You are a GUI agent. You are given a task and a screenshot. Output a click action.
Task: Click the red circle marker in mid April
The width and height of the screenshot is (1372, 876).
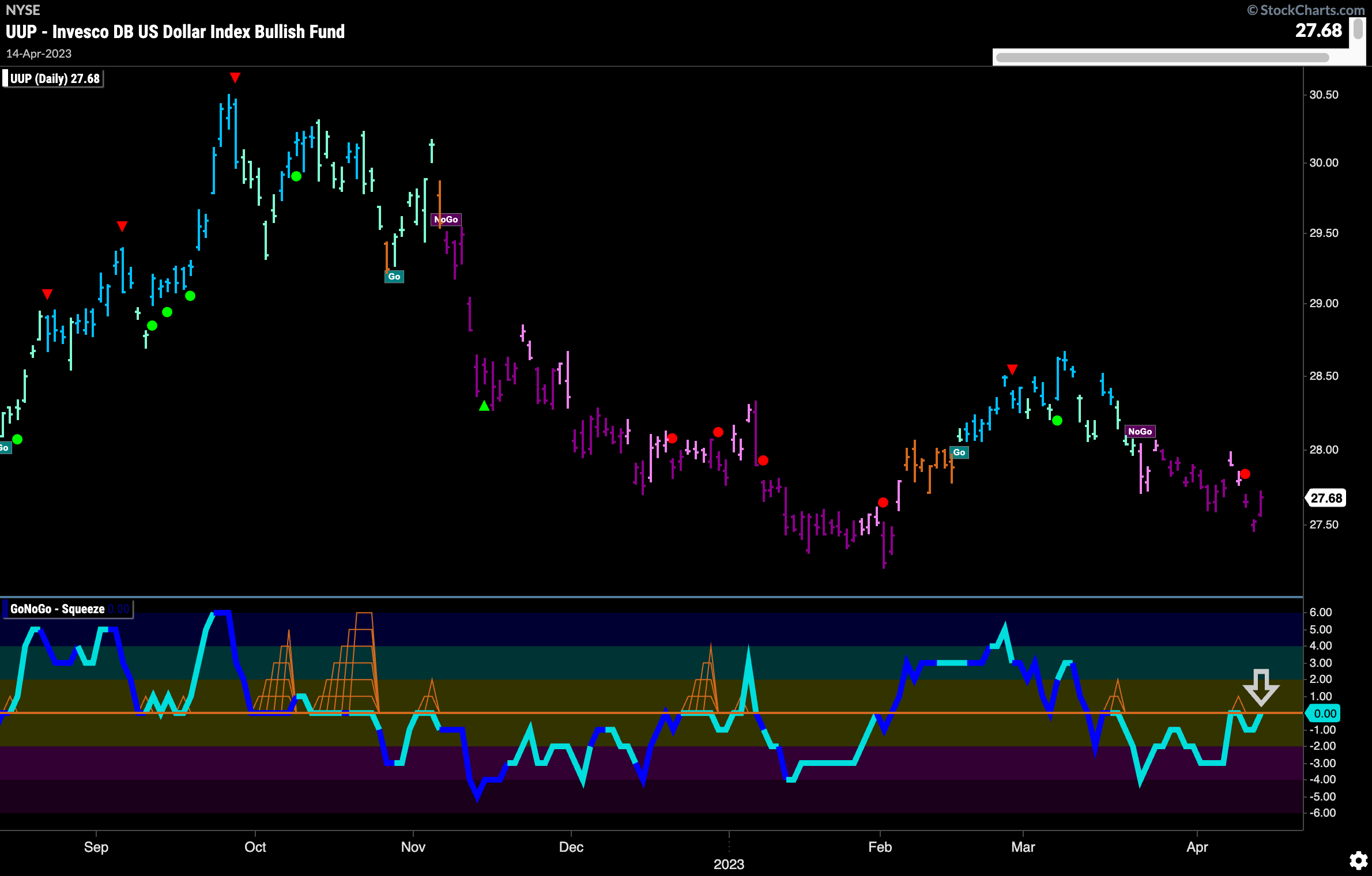(x=1245, y=474)
